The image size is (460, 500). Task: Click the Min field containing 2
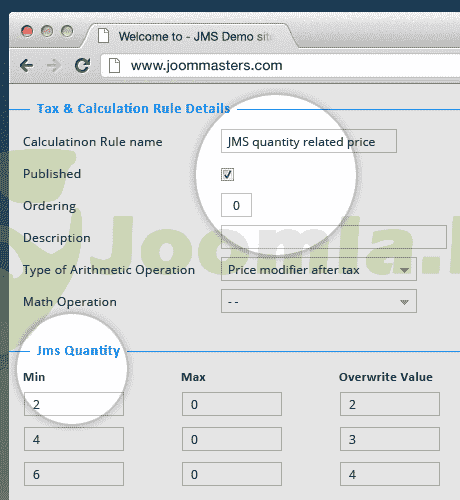coord(74,404)
